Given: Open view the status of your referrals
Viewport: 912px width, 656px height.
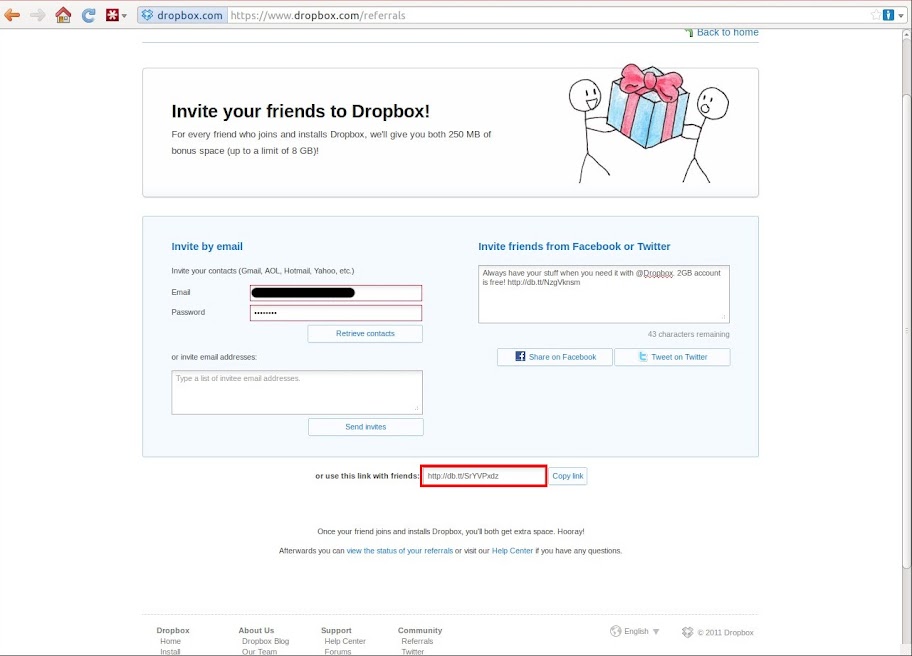Looking at the screenshot, I should 400,551.
